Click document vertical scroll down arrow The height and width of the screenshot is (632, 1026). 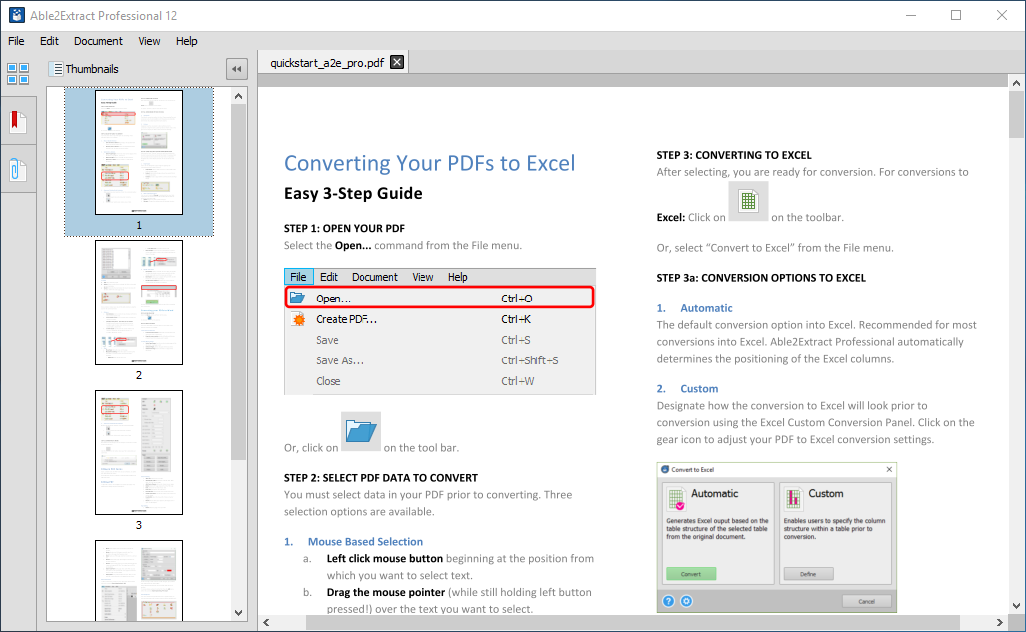tap(1016, 606)
